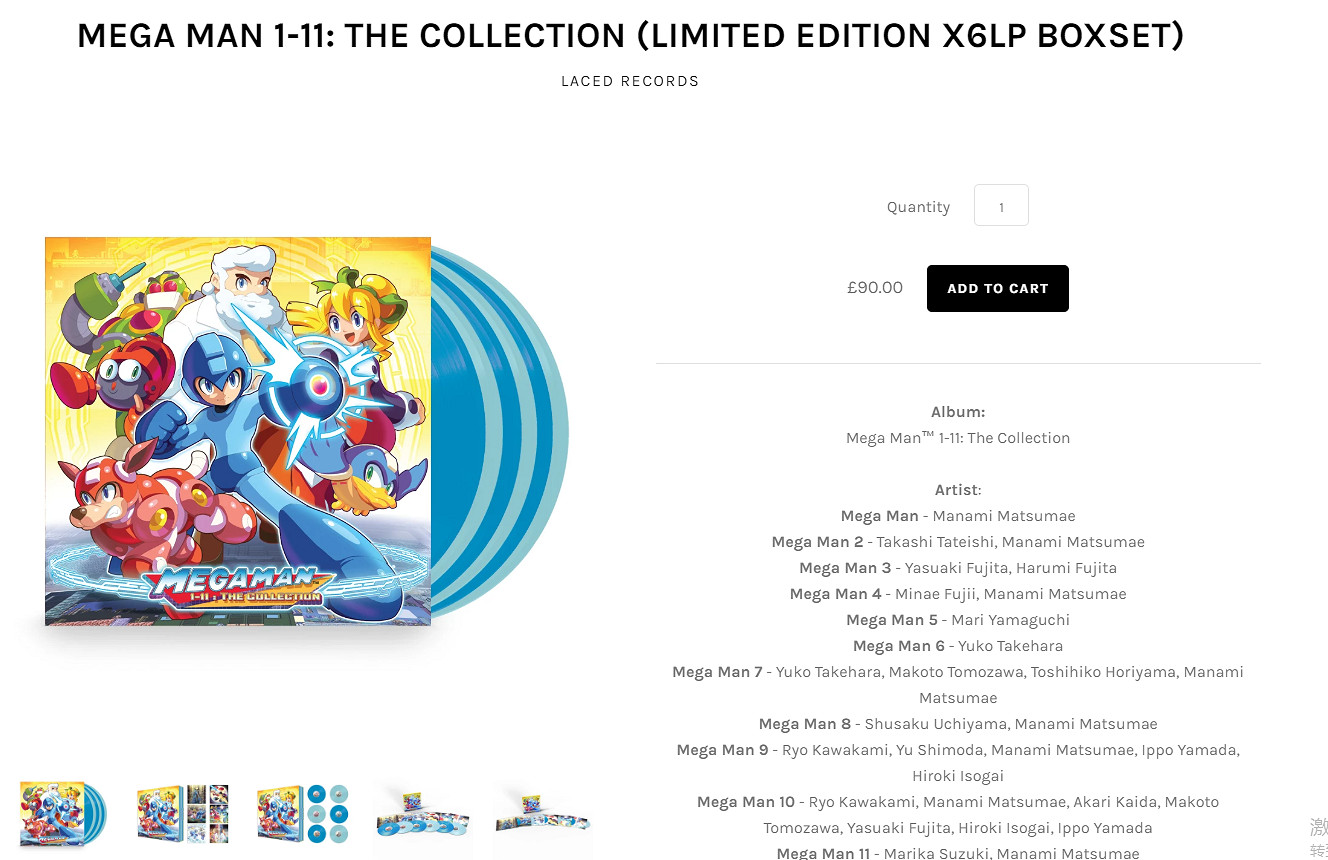The width and height of the screenshot is (1328, 860).
Task: Select the thumbnail showing box and six sleeve artworks
Action: point(183,814)
